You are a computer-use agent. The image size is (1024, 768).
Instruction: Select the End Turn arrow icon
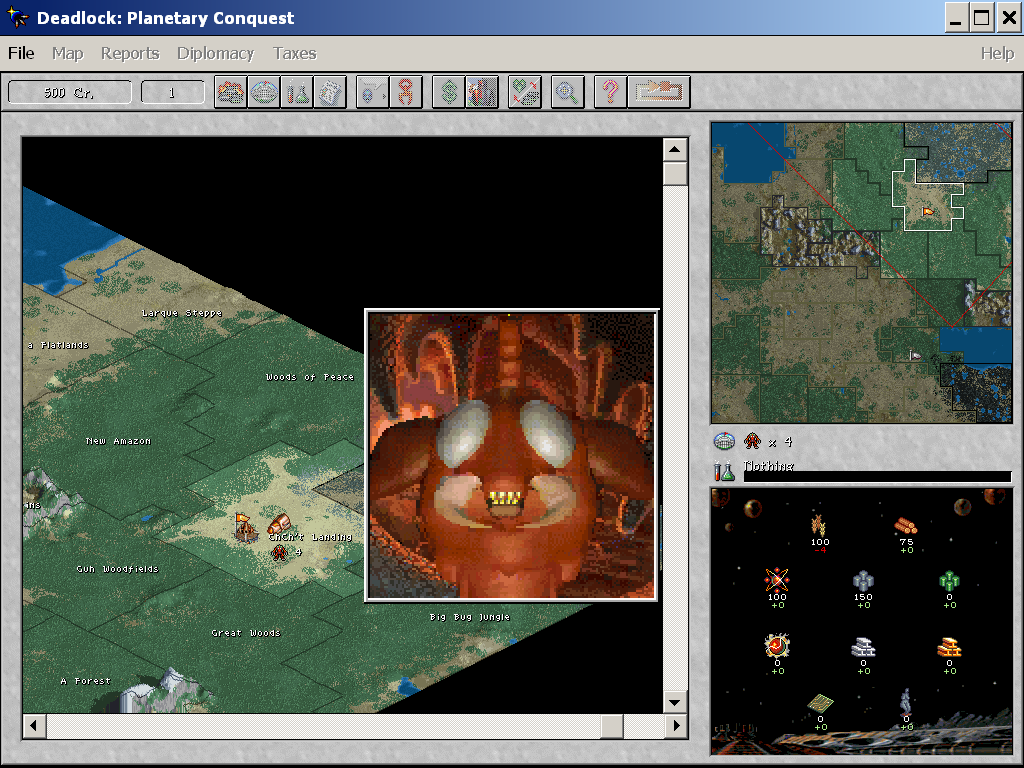click(657, 92)
